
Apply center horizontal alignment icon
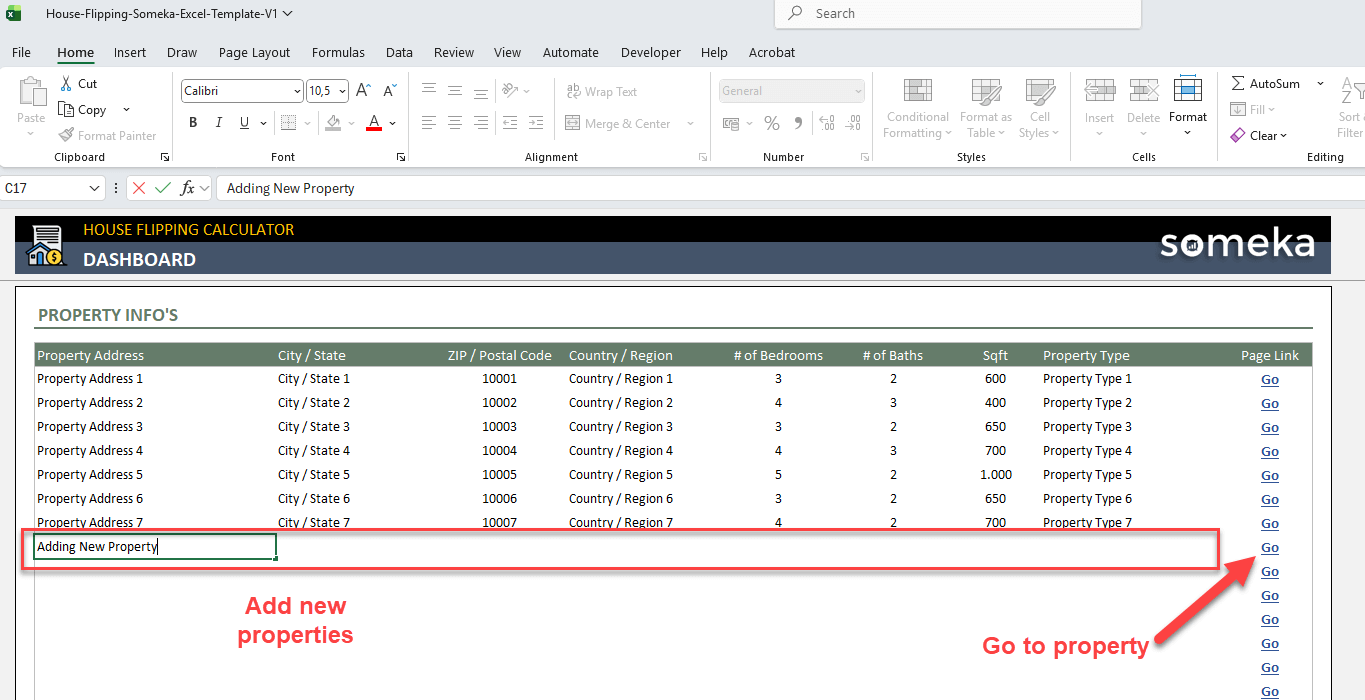click(455, 123)
